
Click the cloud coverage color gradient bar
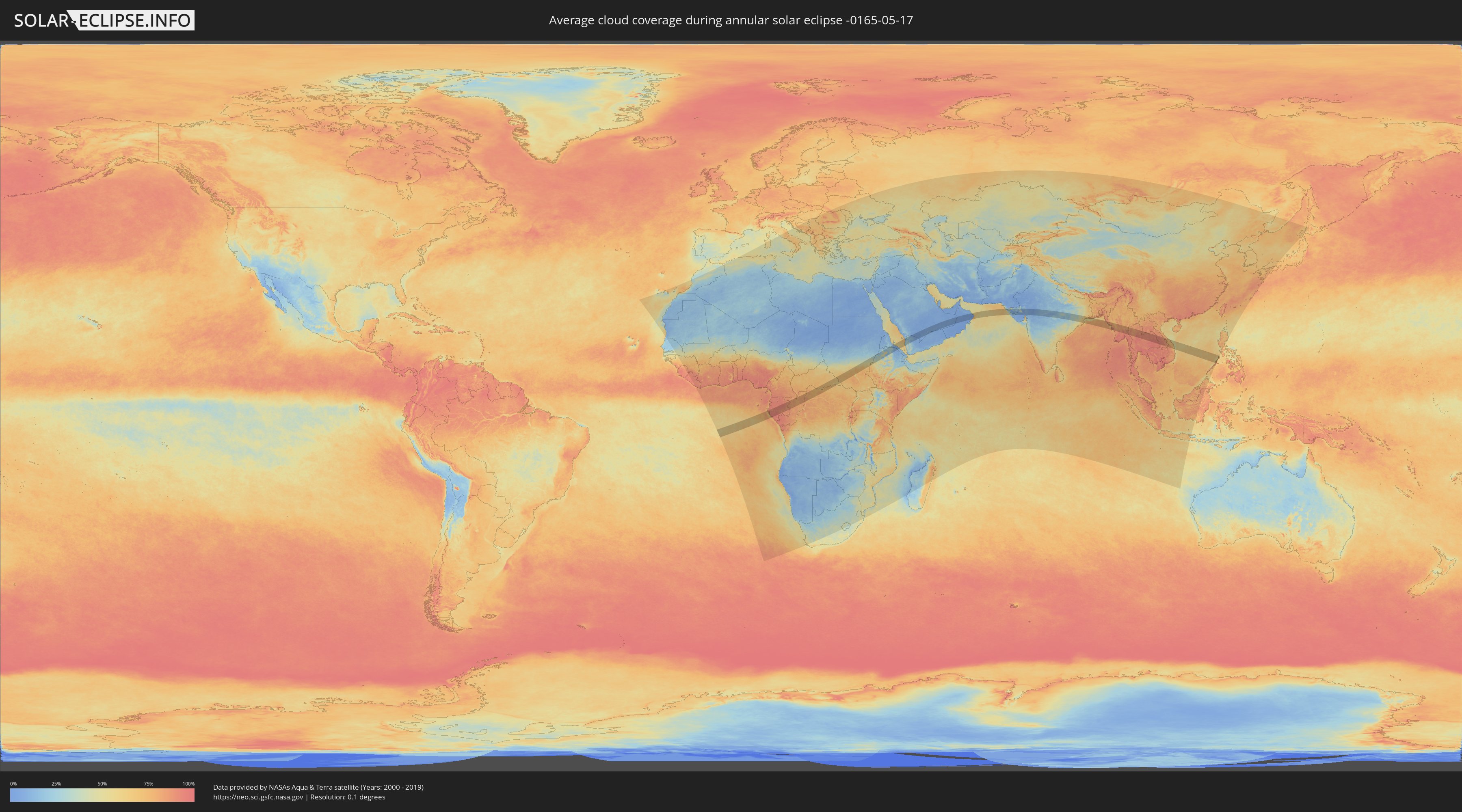(x=102, y=795)
